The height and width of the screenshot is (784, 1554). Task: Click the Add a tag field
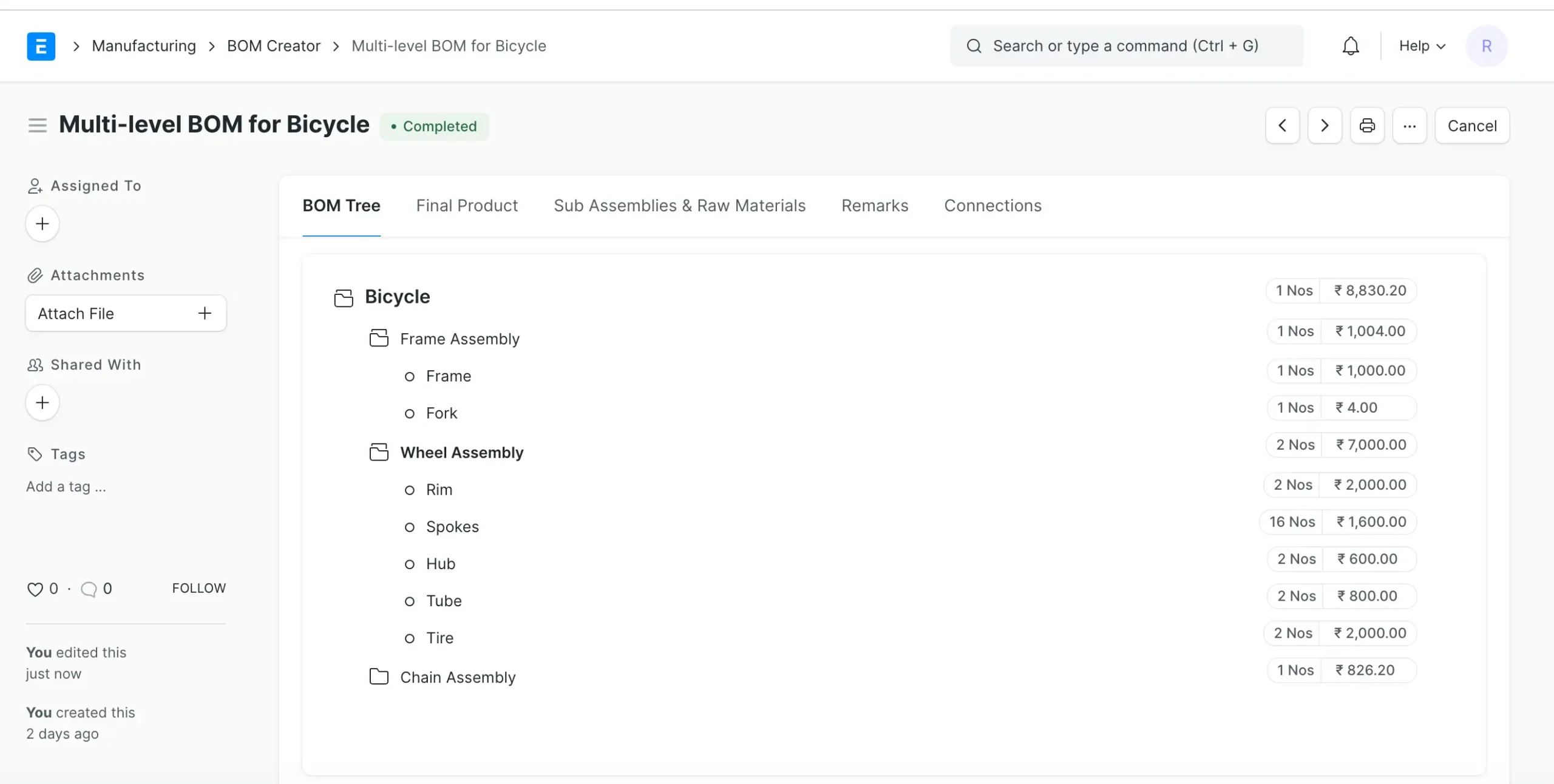click(66, 487)
